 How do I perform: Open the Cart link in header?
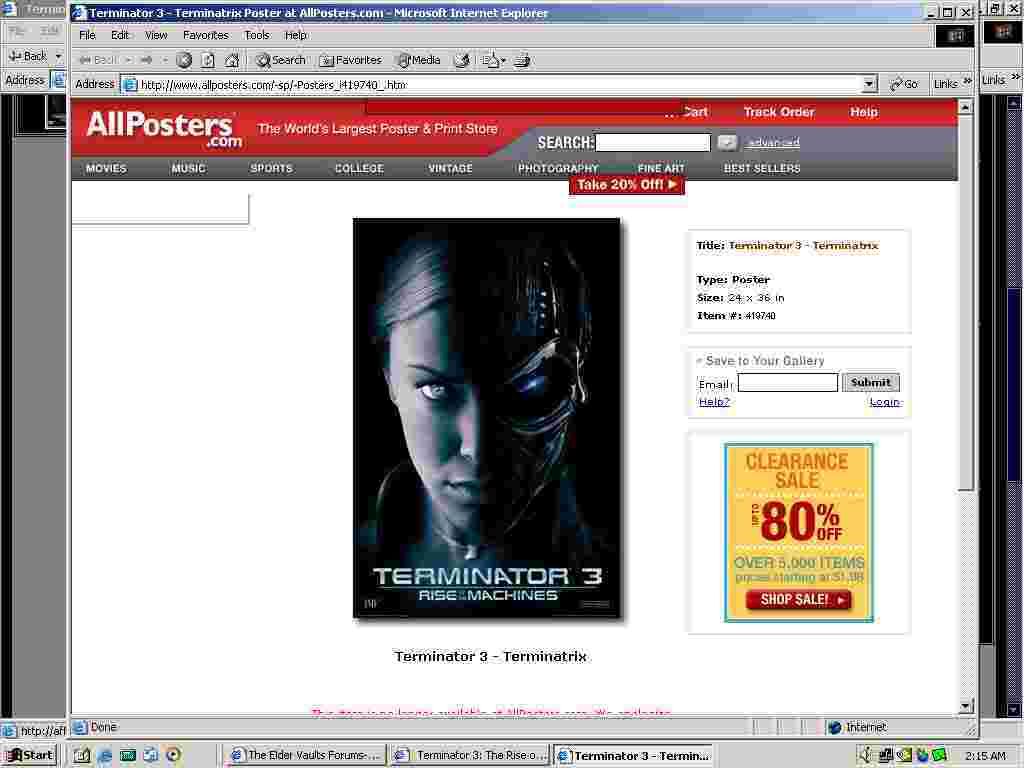(x=695, y=112)
